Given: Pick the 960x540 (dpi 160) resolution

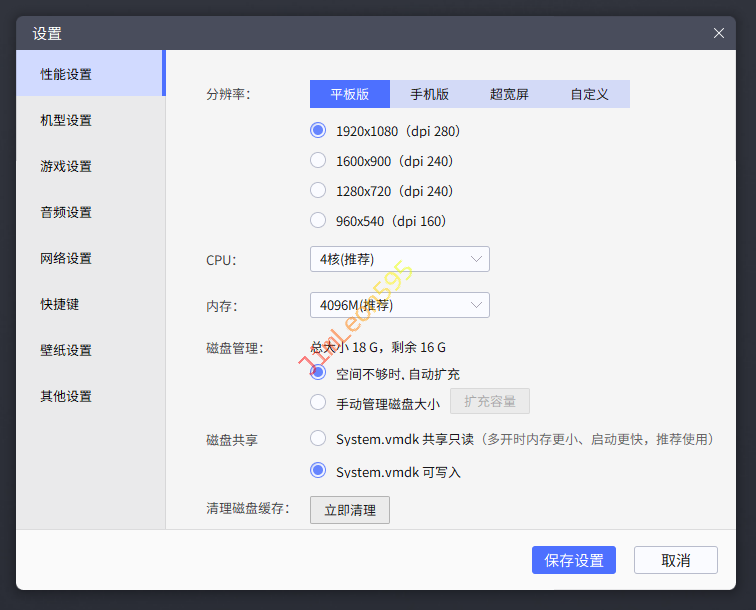Looking at the screenshot, I should pyautogui.click(x=318, y=220).
